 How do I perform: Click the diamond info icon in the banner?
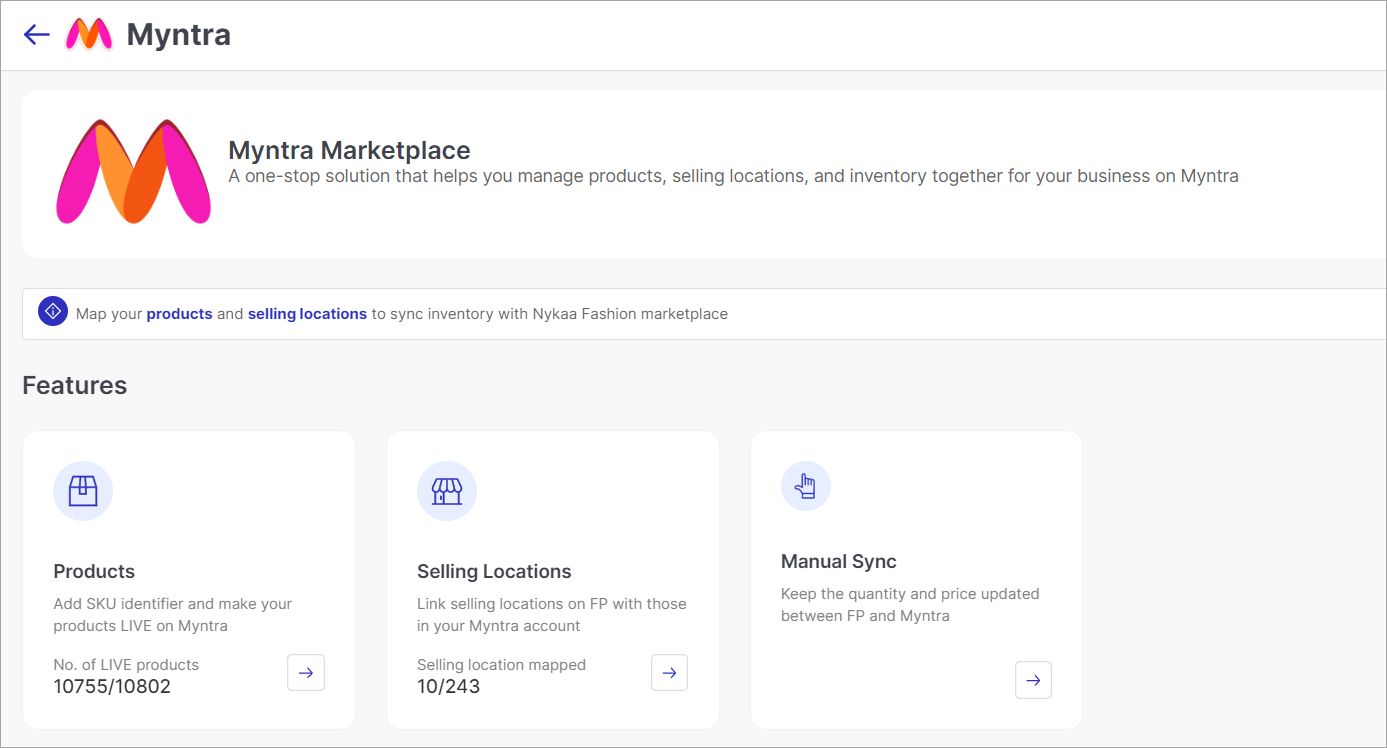pos(52,311)
